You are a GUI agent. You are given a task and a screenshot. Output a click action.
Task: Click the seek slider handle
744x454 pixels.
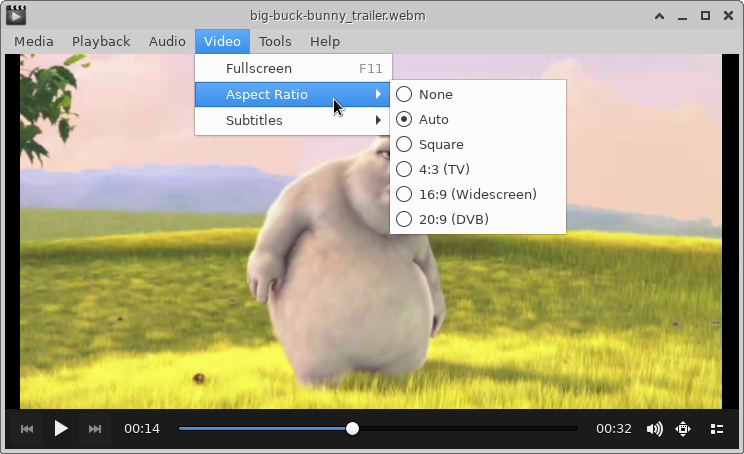(352, 429)
